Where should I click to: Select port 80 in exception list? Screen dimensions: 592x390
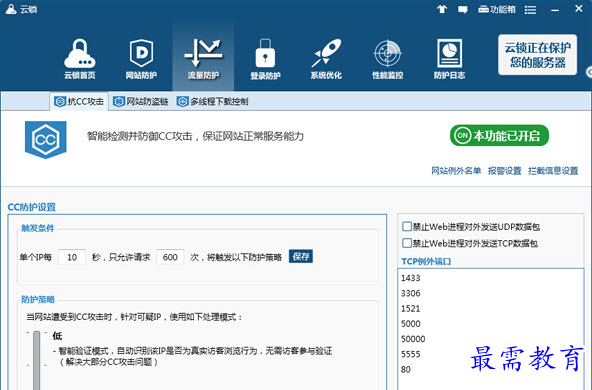[406, 369]
